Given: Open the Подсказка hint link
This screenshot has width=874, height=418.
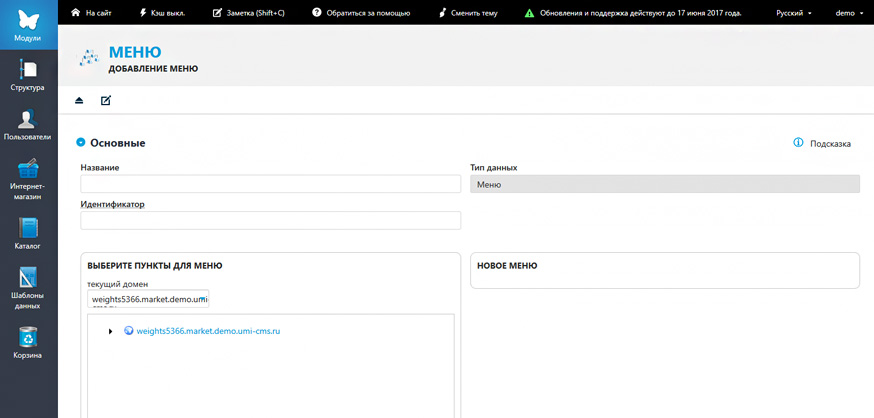Looking at the screenshot, I should click(x=831, y=144).
